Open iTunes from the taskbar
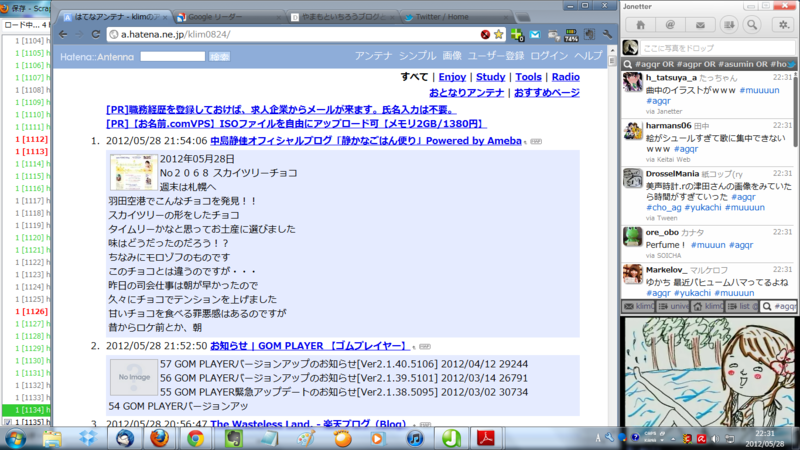This screenshot has height=450, width=800. tap(415, 438)
